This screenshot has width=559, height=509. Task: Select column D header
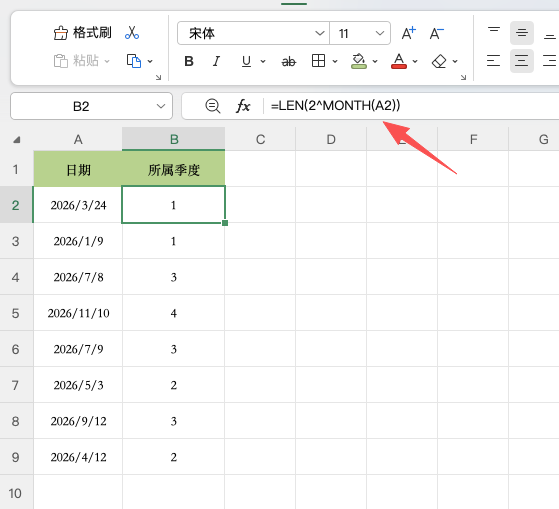(x=331, y=139)
